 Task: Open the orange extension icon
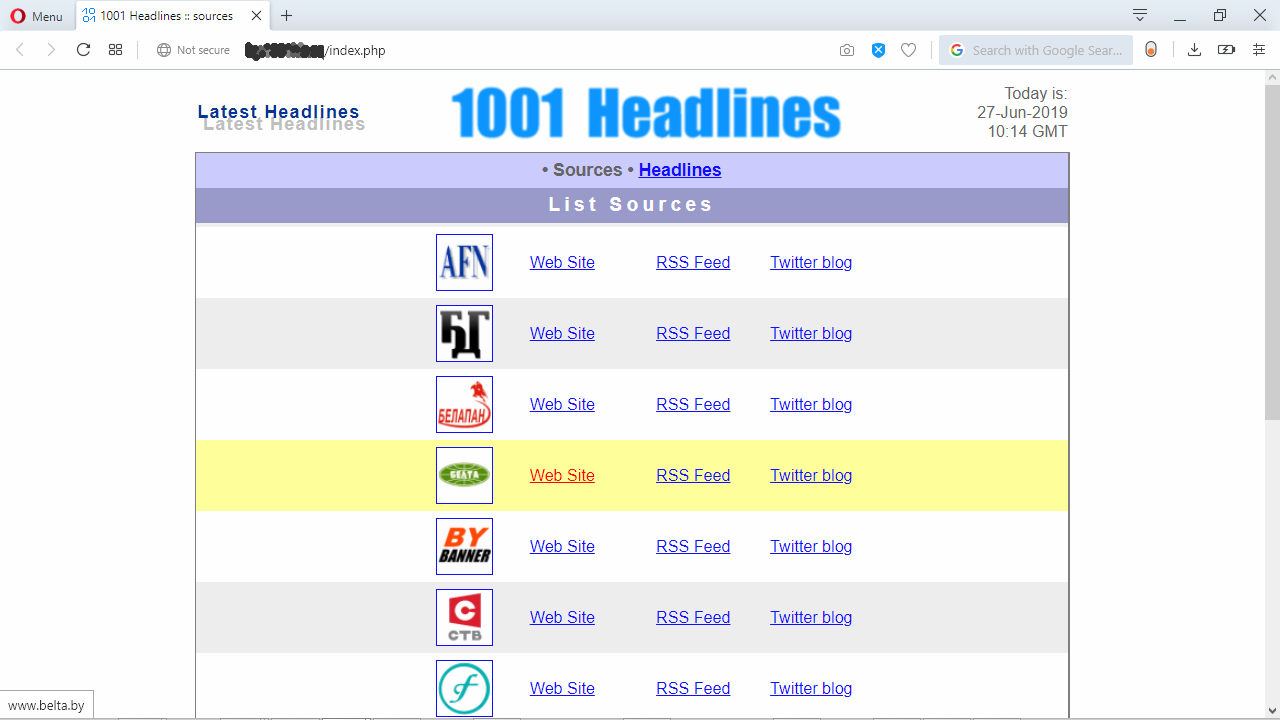click(1151, 50)
